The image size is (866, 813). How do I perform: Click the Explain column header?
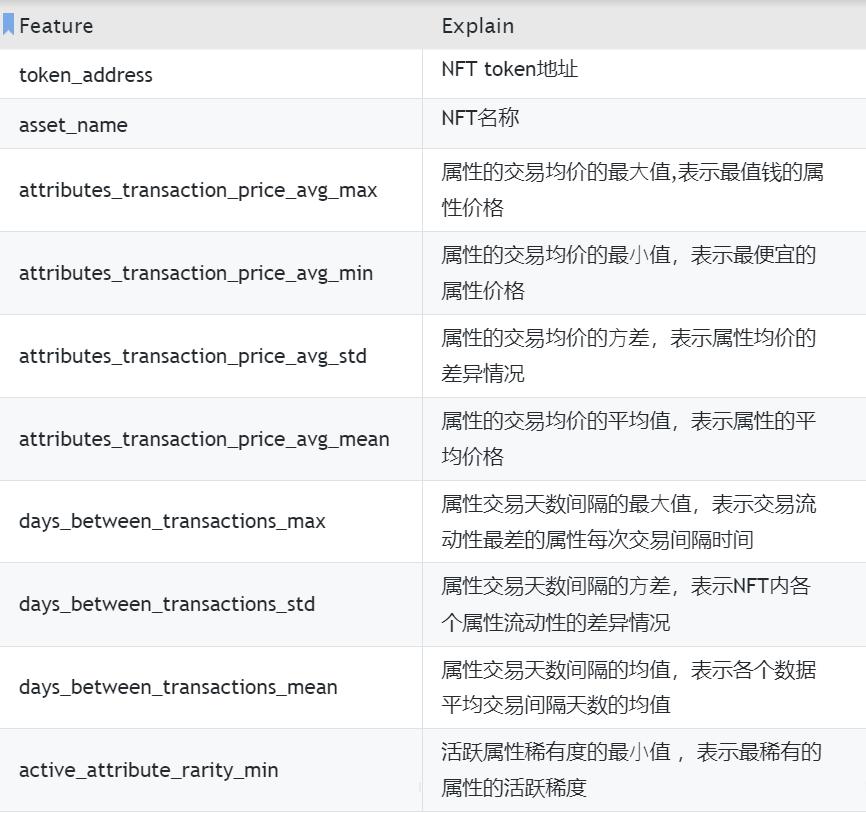pos(477,26)
